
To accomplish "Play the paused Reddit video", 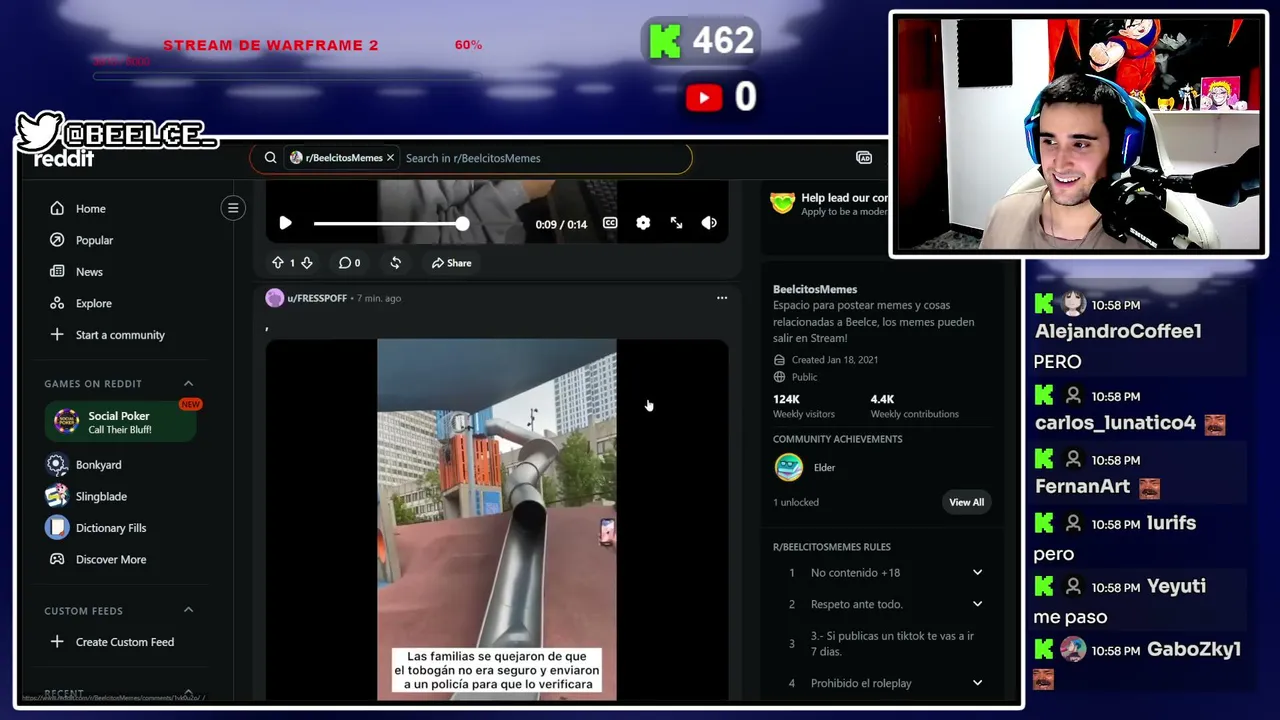I will tap(285, 223).
